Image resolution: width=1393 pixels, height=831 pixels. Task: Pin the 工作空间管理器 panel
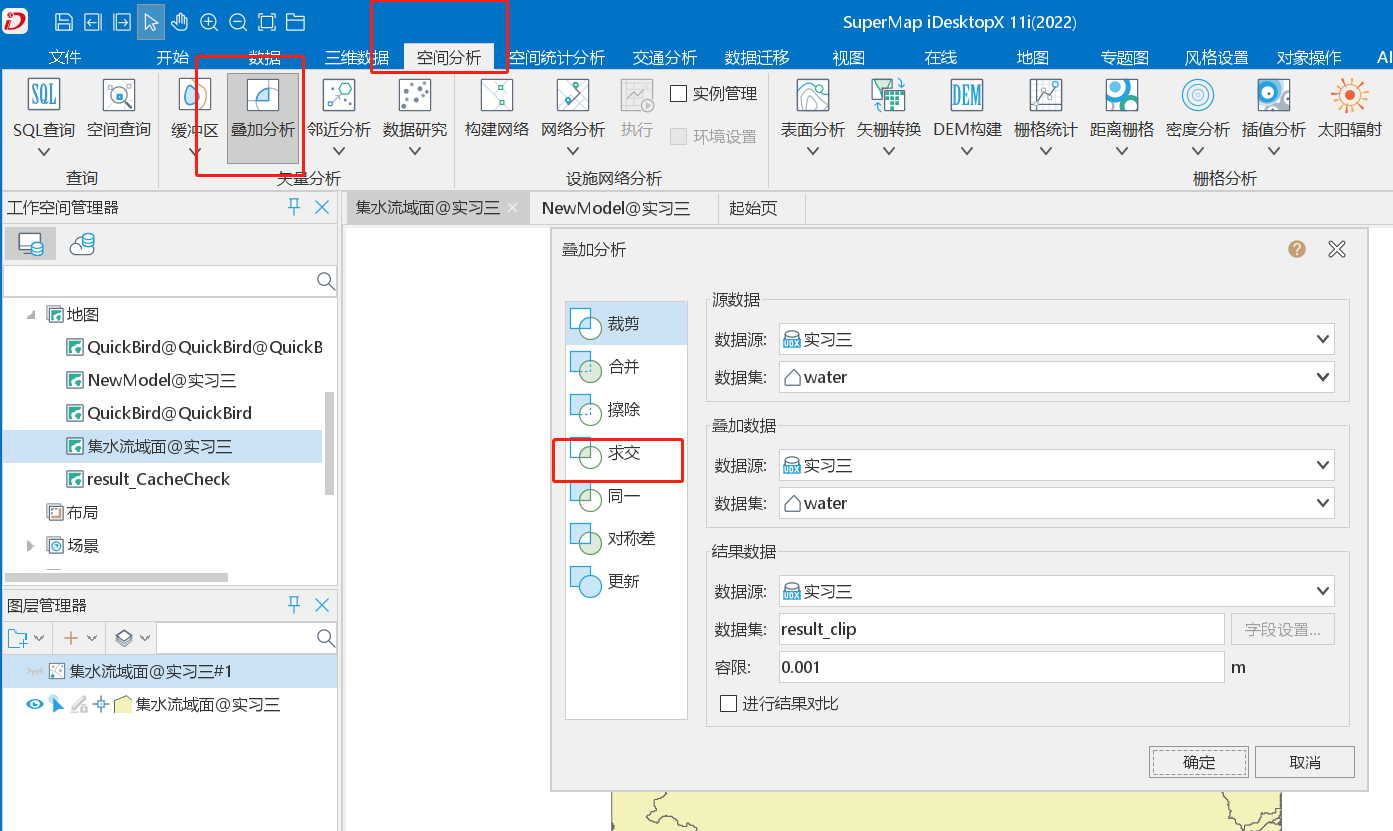(x=294, y=207)
